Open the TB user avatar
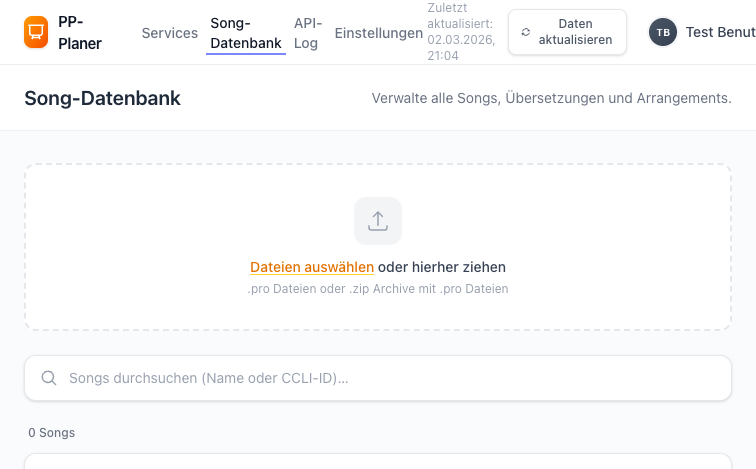Image resolution: width=756 pixels, height=469 pixels. (x=663, y=32)
